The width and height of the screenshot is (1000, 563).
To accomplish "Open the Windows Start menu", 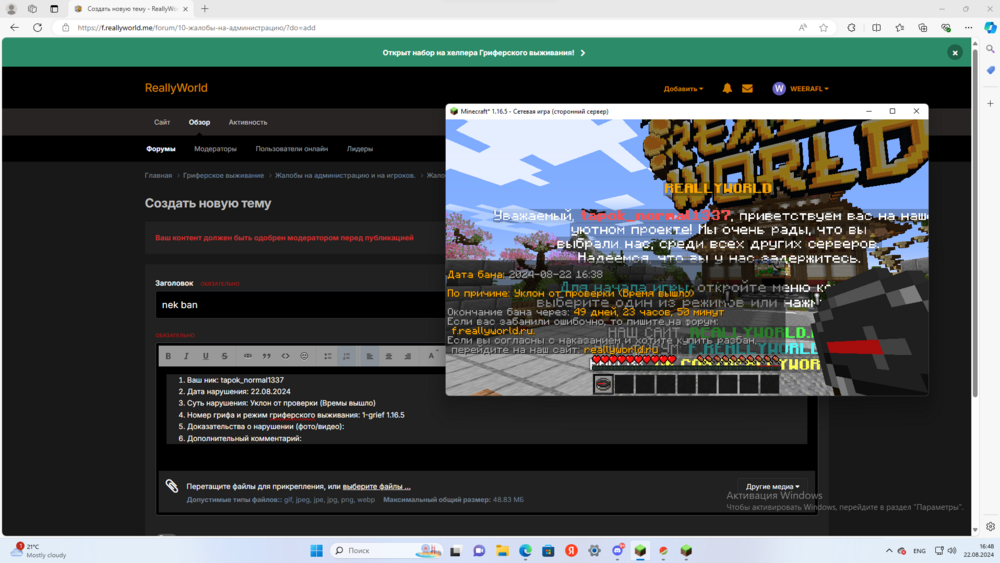I will (316, 551).
